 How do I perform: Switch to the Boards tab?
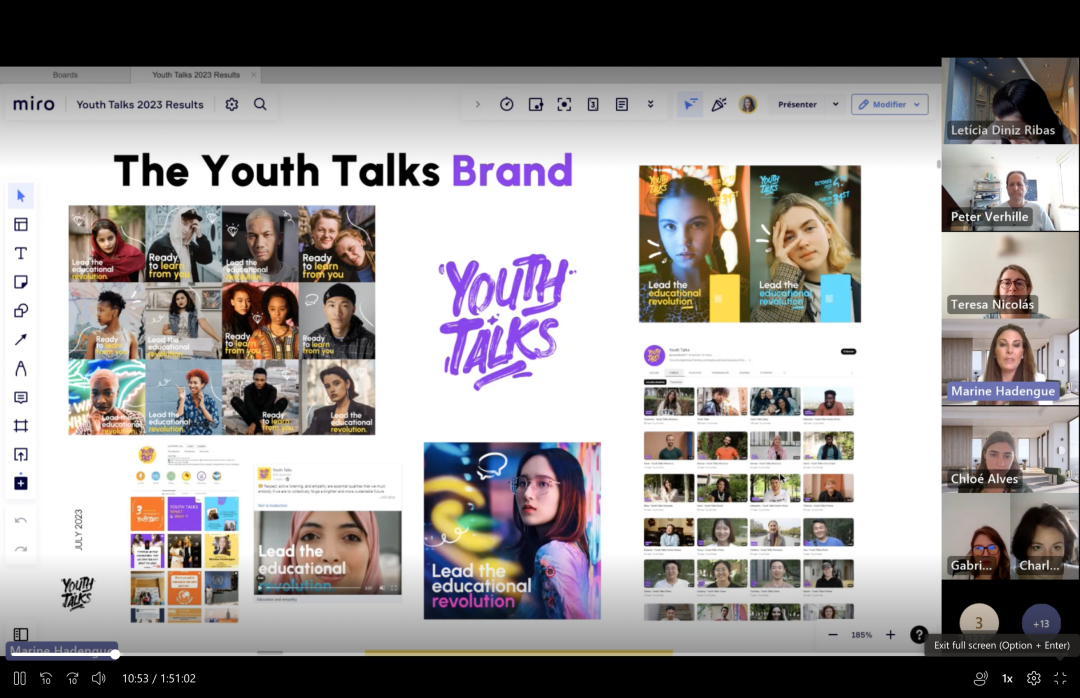(x=65, y=74)
